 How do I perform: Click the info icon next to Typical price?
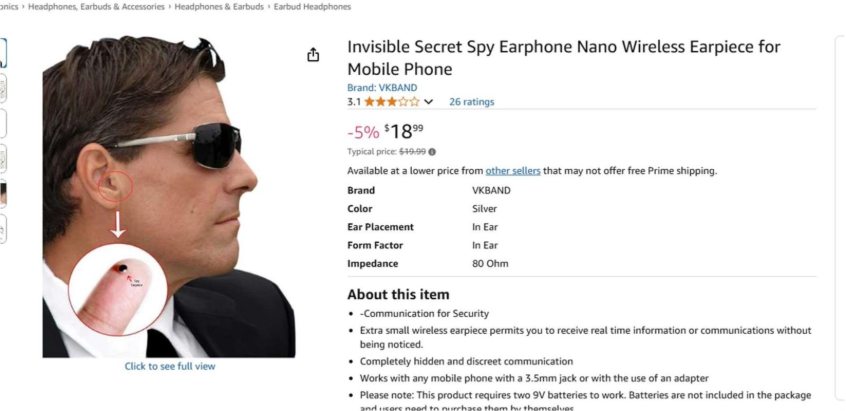coord(432,152)
